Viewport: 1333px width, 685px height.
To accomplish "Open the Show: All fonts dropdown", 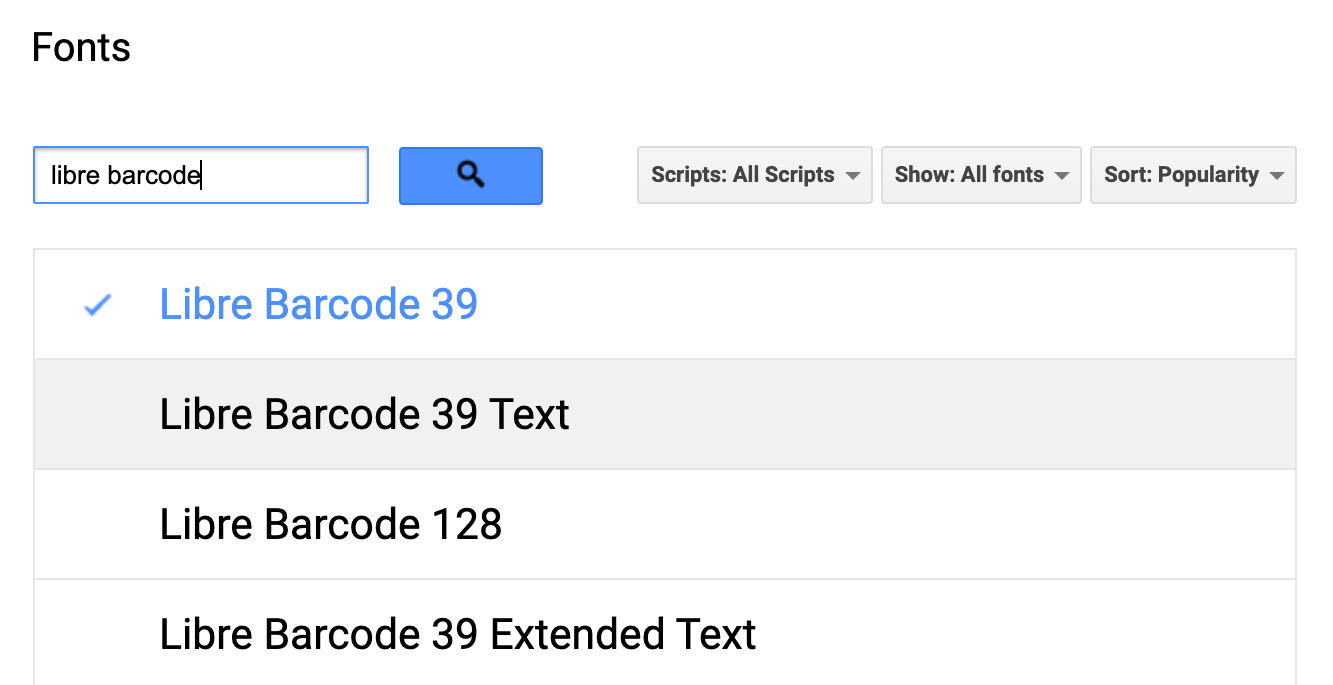I will tap(981, 175).
